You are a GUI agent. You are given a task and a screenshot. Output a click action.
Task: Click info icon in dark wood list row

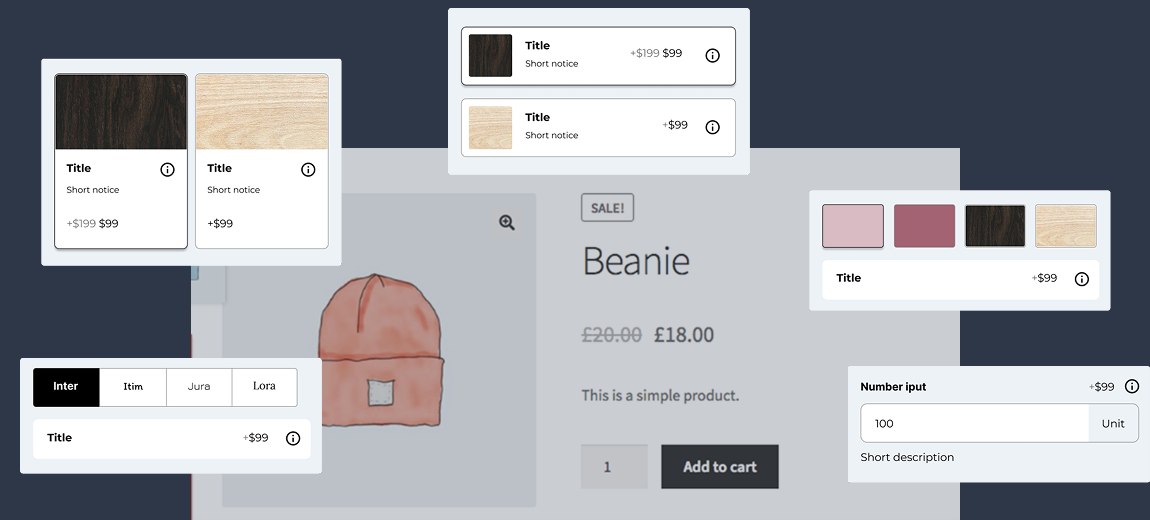coord(713,56)
